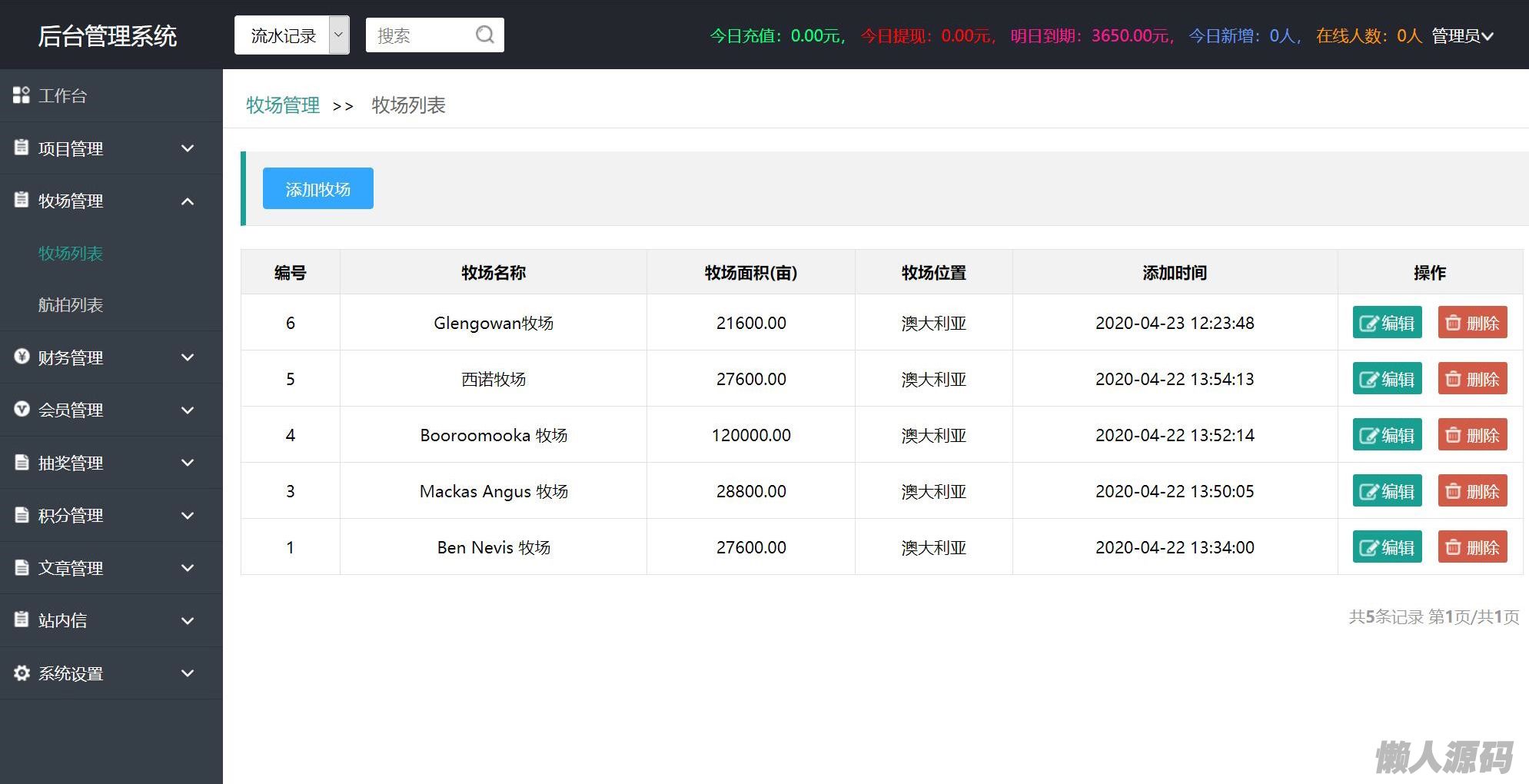Delete the Ben Nevis 牧场 row
The height and width of the screenshot is (784, 1529).
pyautogui.click(x=1472, y=547)
